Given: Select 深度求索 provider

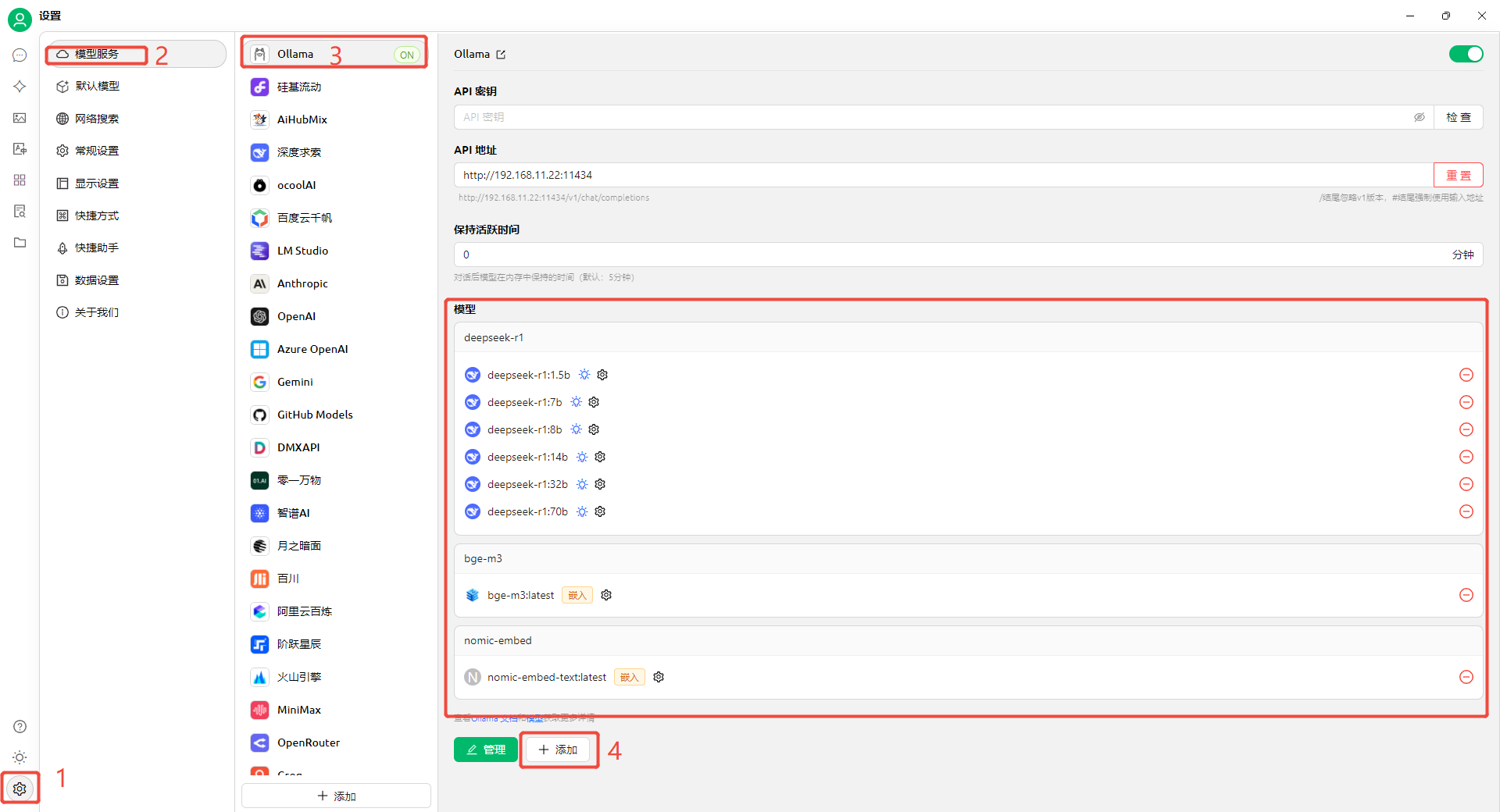Looking at the screenshot, I should point(336,152).
